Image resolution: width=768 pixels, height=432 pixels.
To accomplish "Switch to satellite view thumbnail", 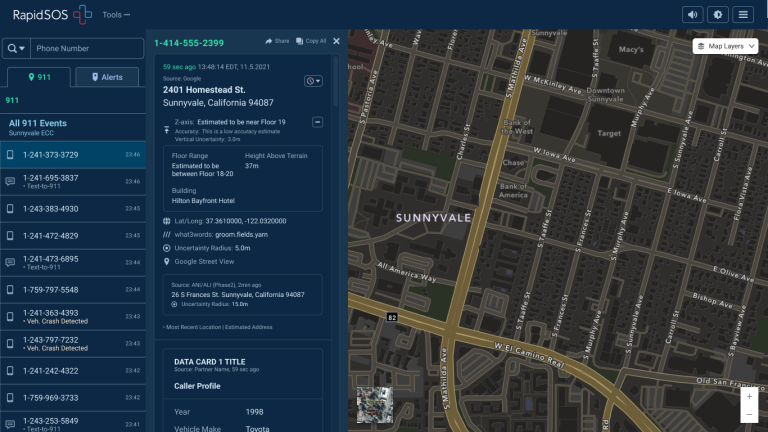I will 375,405.
